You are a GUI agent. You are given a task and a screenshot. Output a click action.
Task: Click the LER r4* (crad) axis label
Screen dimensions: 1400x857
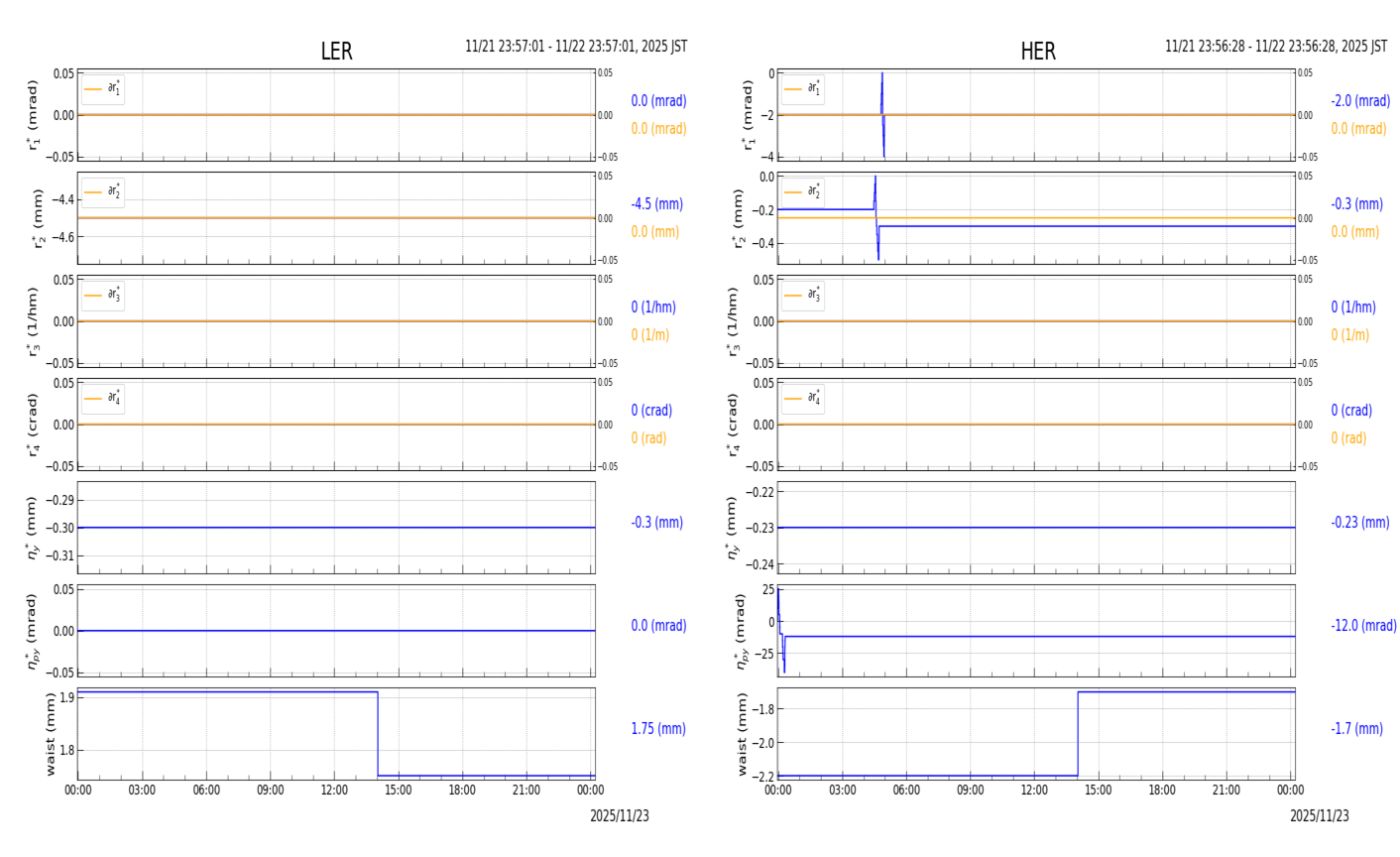[35, 425]
